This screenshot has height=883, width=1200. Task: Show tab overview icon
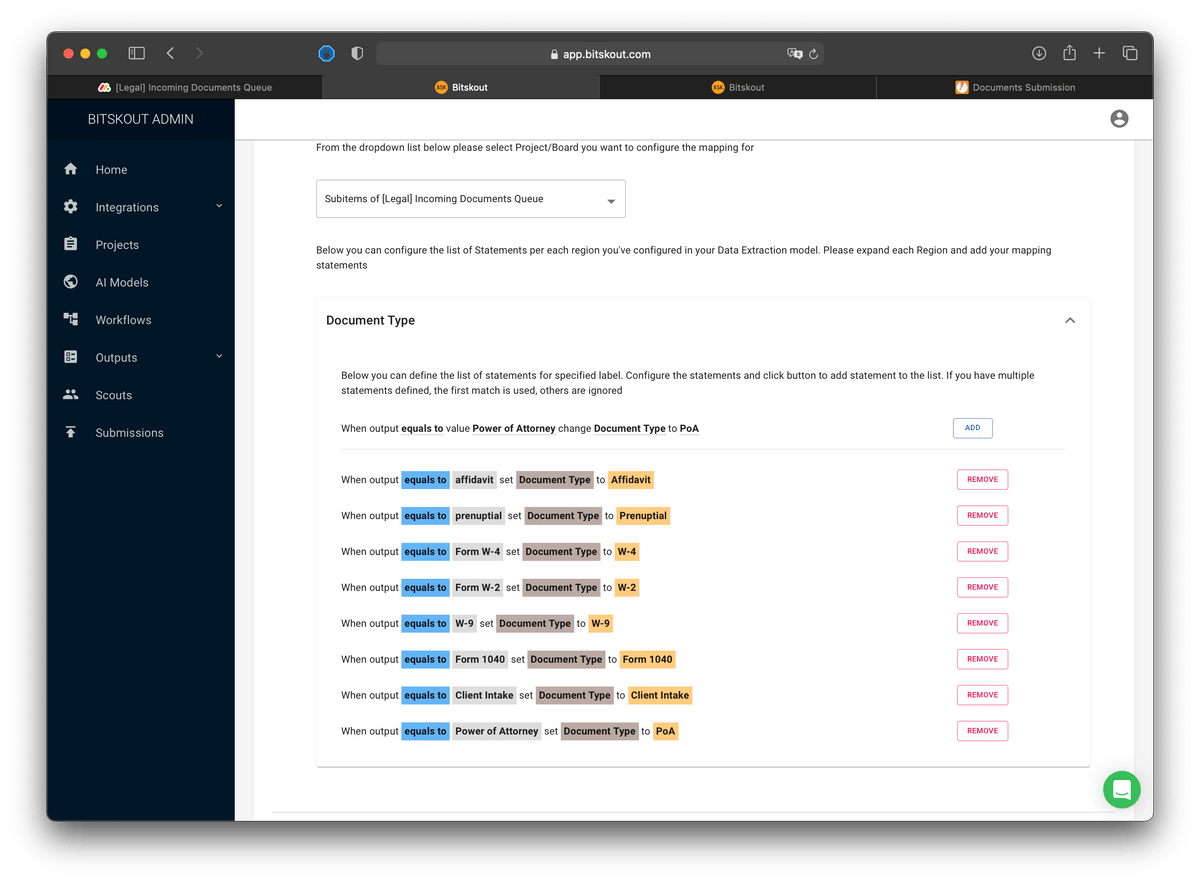click(1130, 53)
